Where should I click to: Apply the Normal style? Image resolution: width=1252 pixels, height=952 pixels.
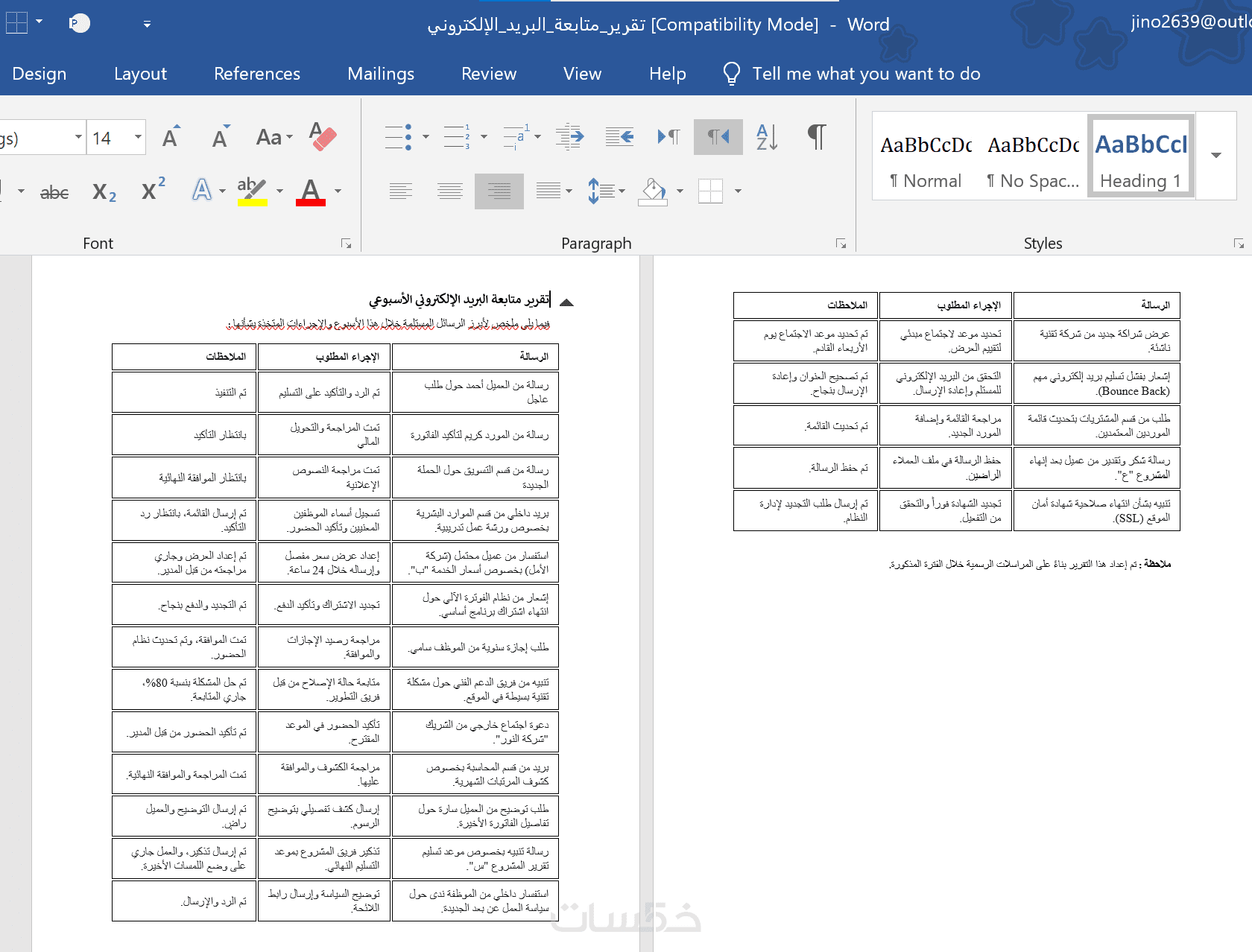926,156
